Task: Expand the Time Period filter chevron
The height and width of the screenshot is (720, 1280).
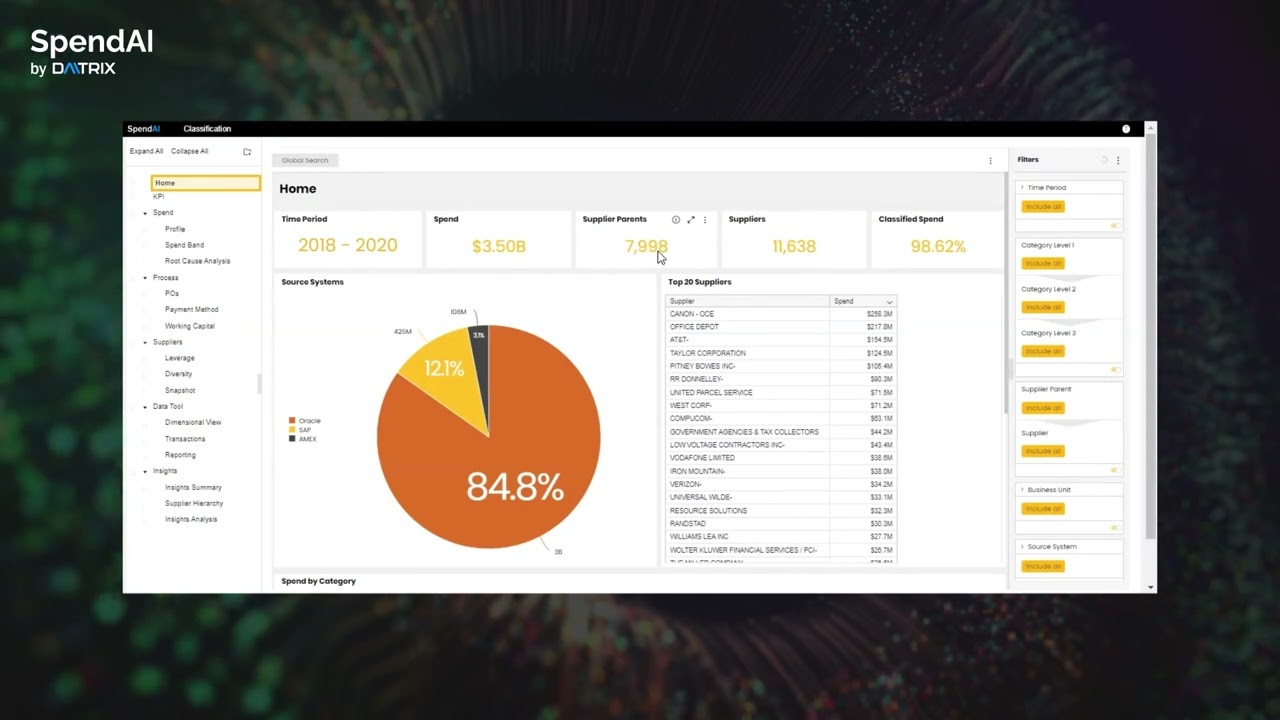Action: point(1022,188)
